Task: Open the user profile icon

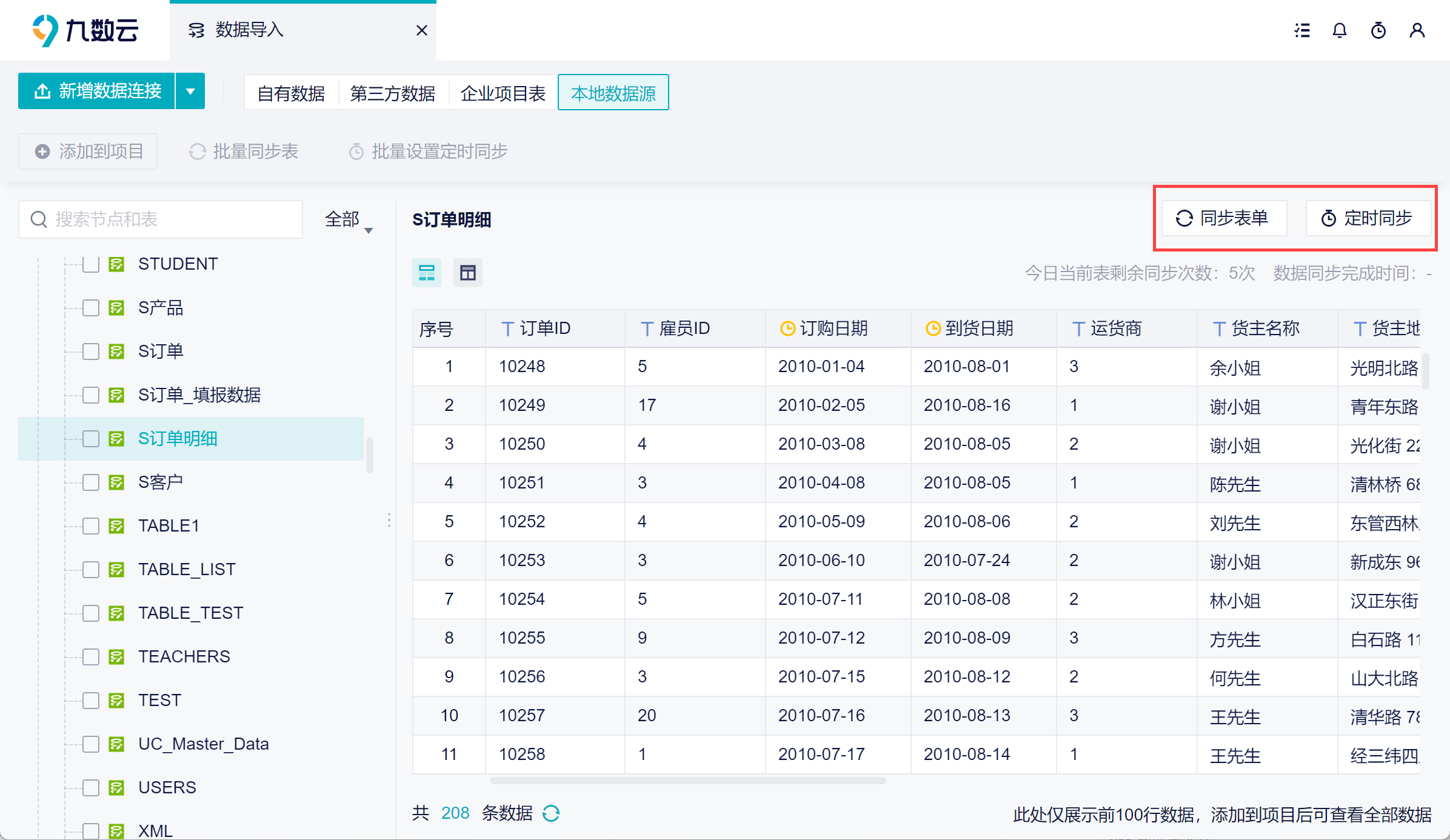Action: (x=1417, y=30)
